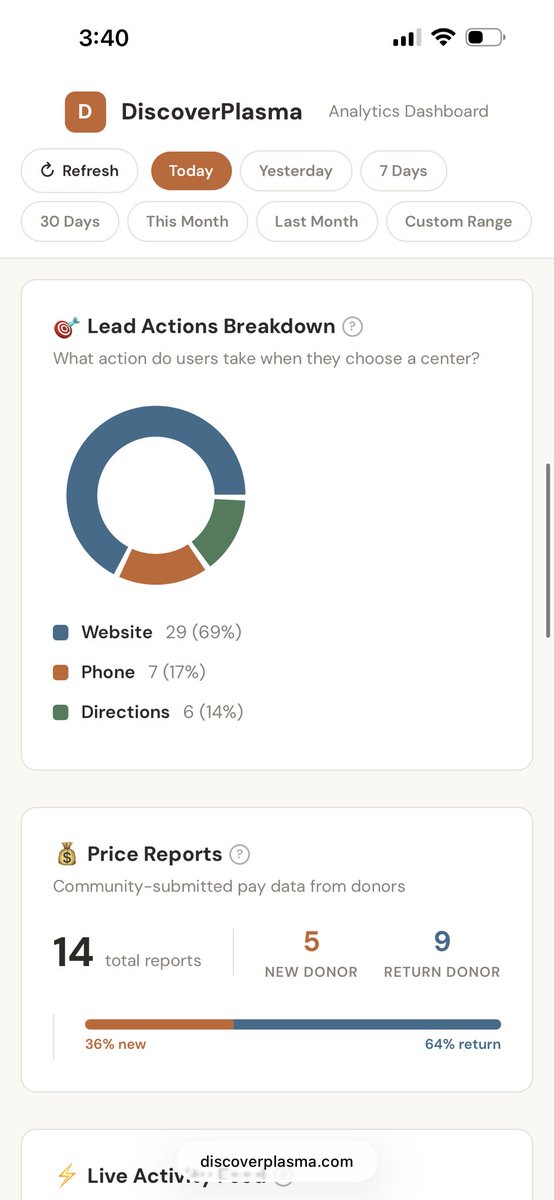Click the blue Website legend swatch
554x1200 pixels.
coord(61,633)
